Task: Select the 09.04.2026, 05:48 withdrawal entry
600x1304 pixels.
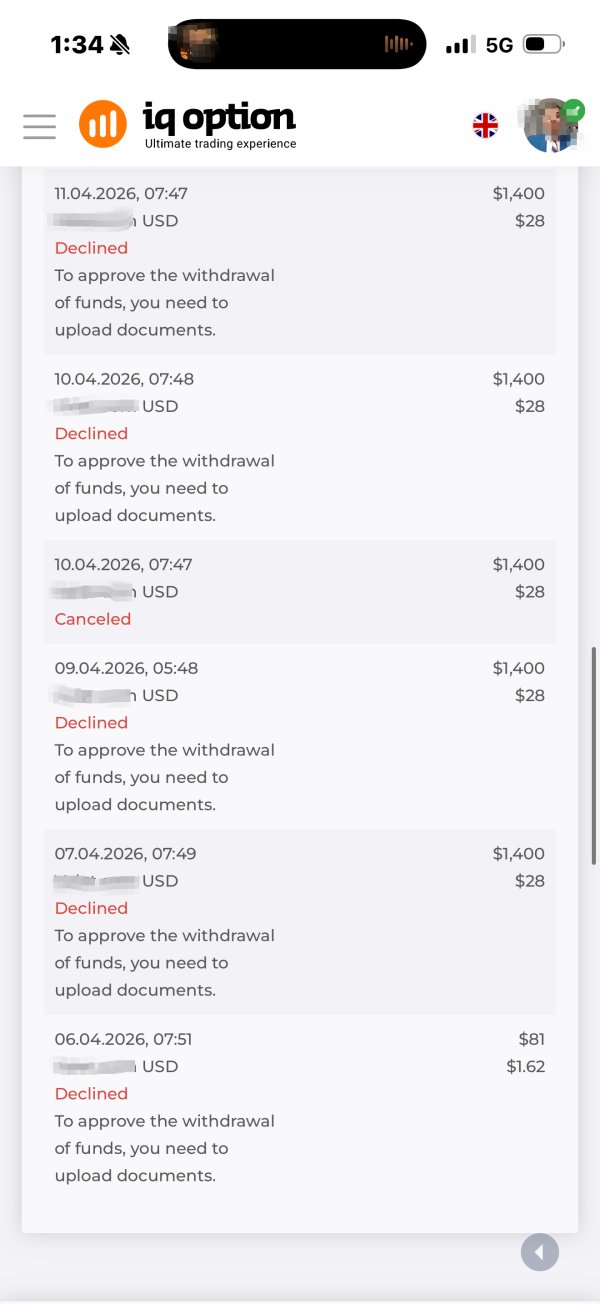Action: [x=299, y=736]
